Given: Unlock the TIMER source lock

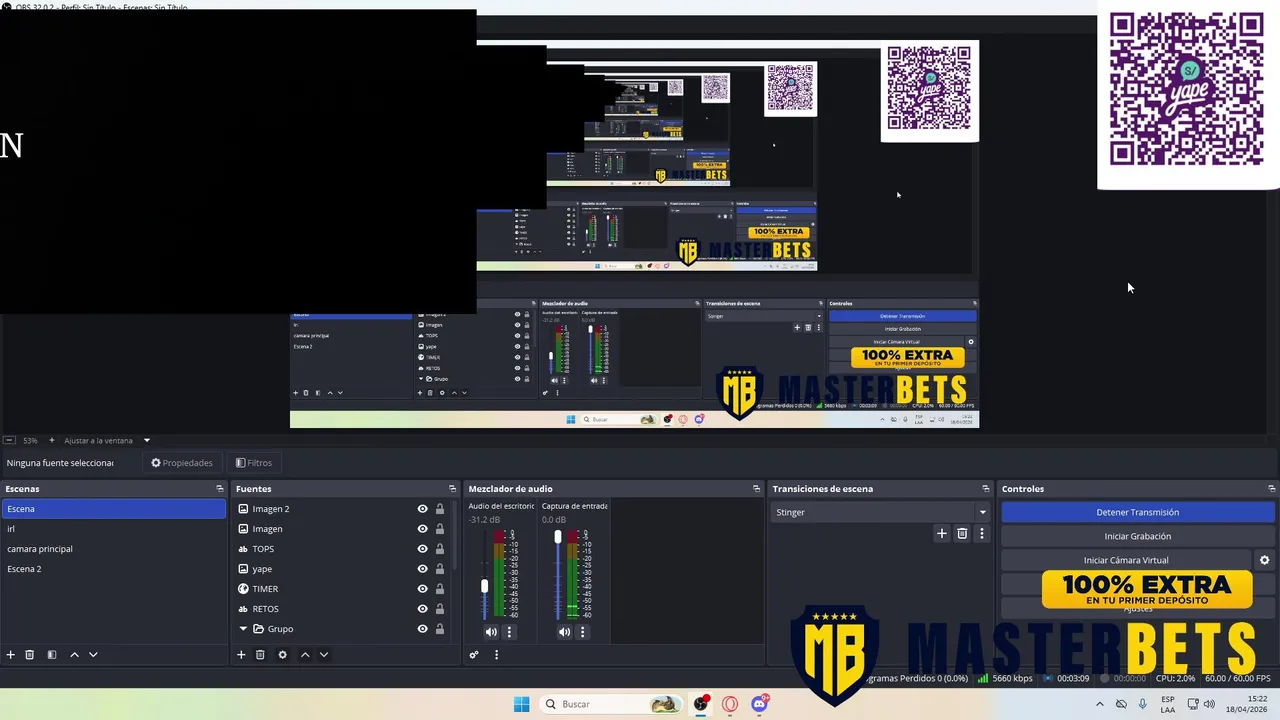Looking at the screenshot, I should [x=440, y=589].
